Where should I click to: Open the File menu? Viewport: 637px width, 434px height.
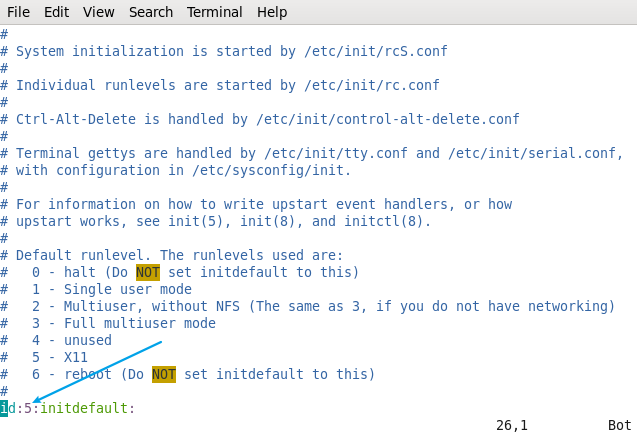click(x=18, y=12)
